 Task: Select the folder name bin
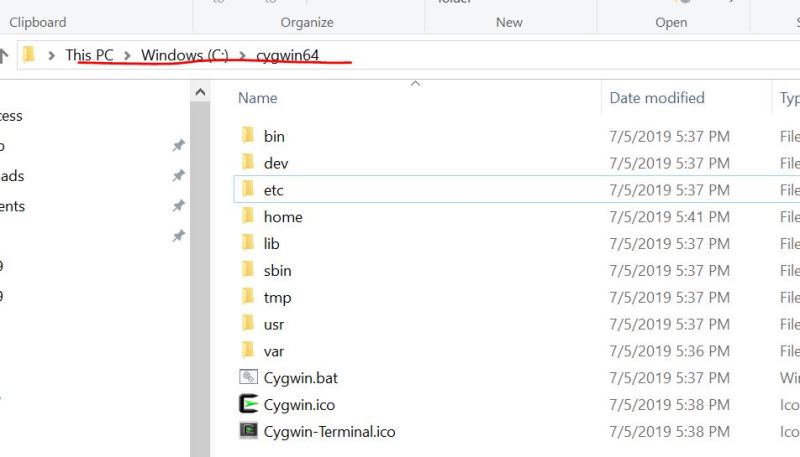[x=274, y=136]
